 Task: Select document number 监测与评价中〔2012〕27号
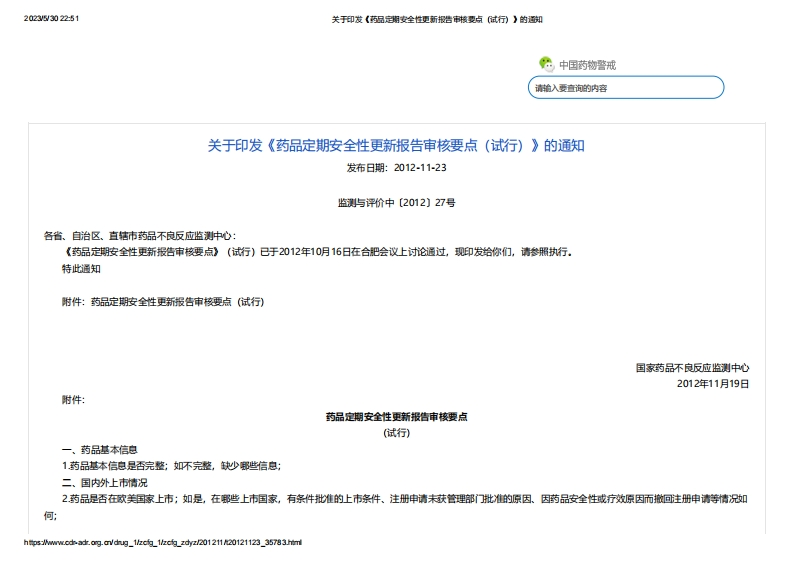click(396, 203)
